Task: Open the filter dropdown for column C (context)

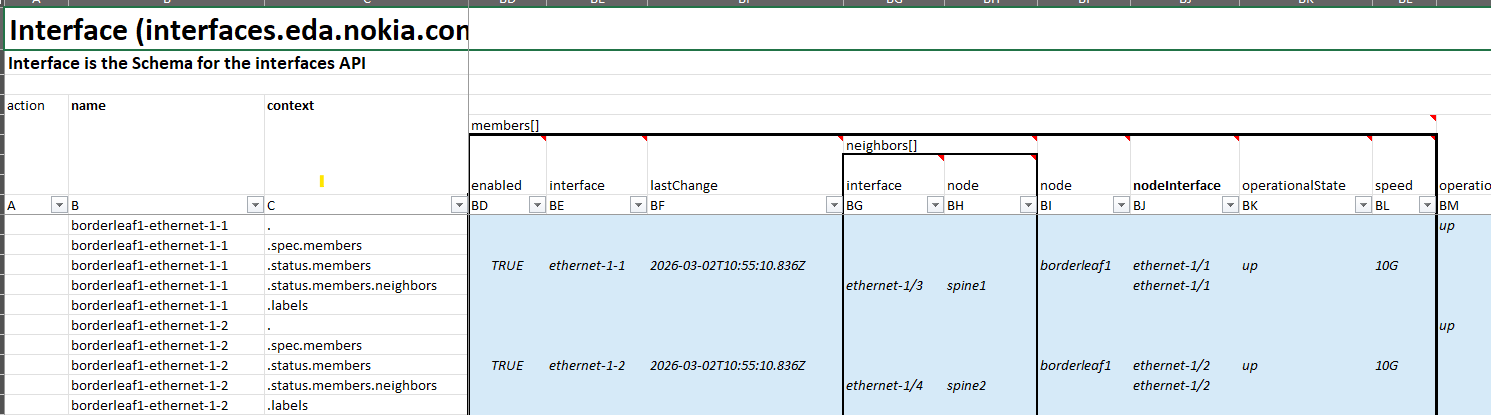Action: [x=459, y=205]
